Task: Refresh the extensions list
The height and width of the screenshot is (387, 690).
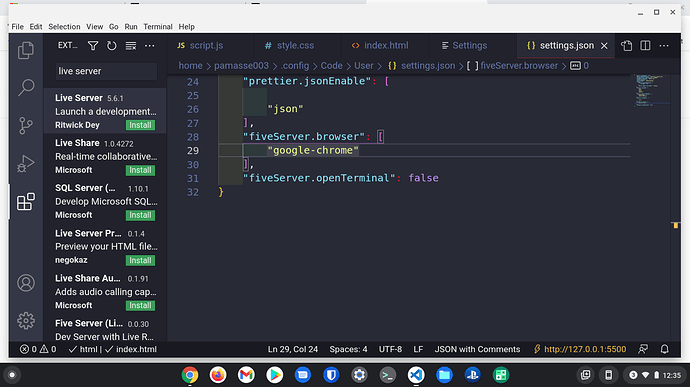Action: (x=112, y=46)
